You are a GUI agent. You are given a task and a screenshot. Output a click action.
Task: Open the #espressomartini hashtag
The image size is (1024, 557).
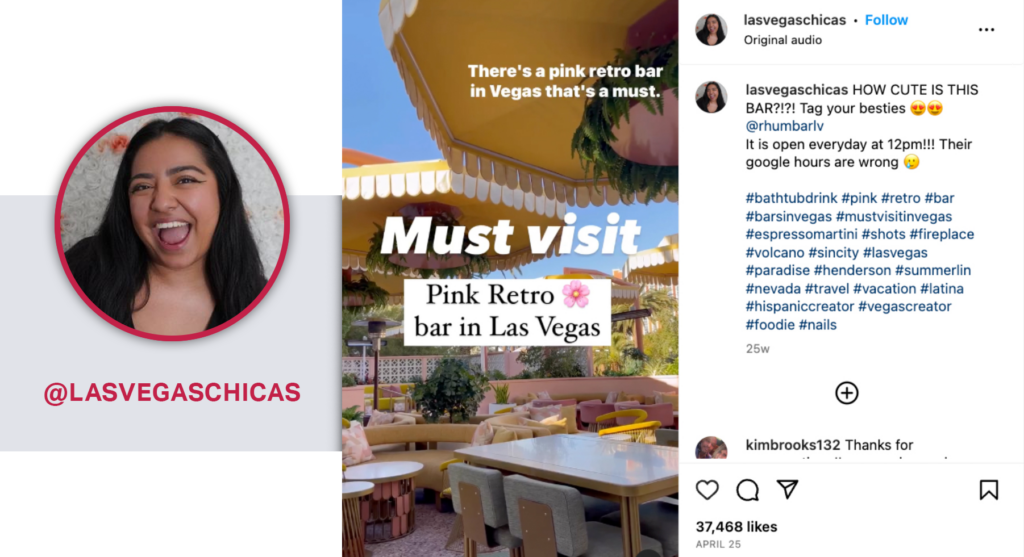(x=801, y=234)
